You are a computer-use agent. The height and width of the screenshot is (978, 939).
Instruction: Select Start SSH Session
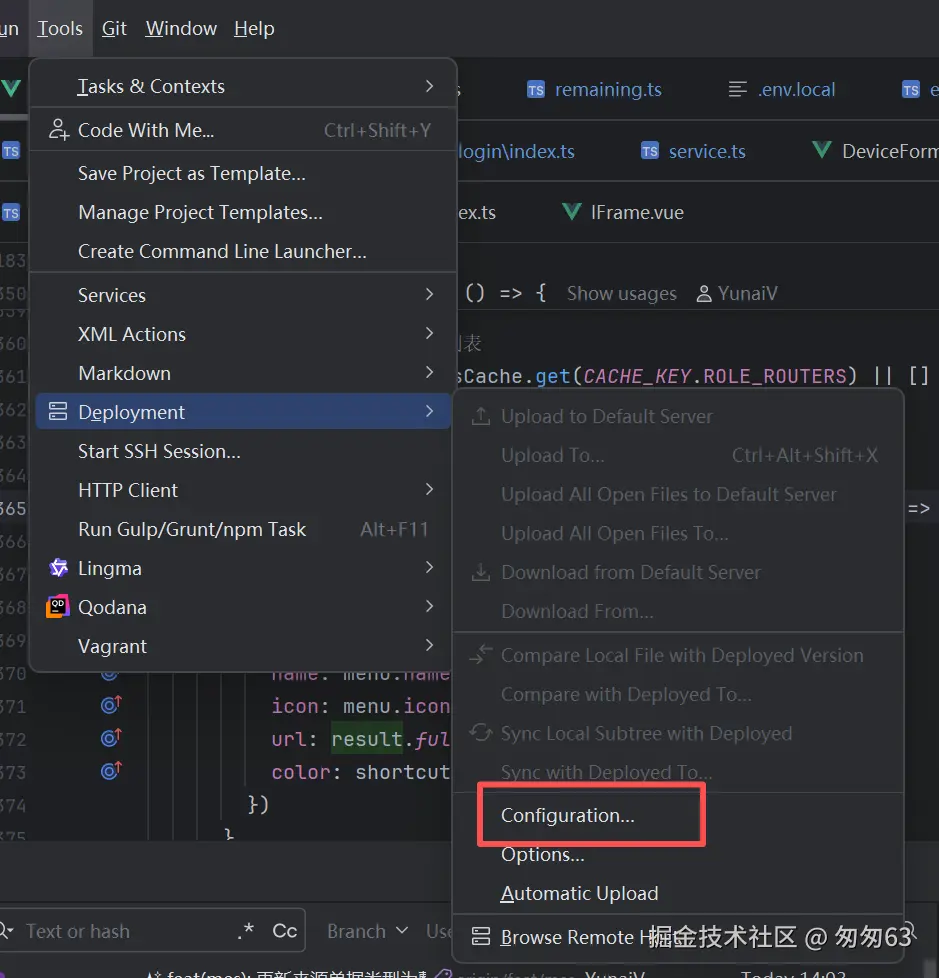[x=243, y=451]
